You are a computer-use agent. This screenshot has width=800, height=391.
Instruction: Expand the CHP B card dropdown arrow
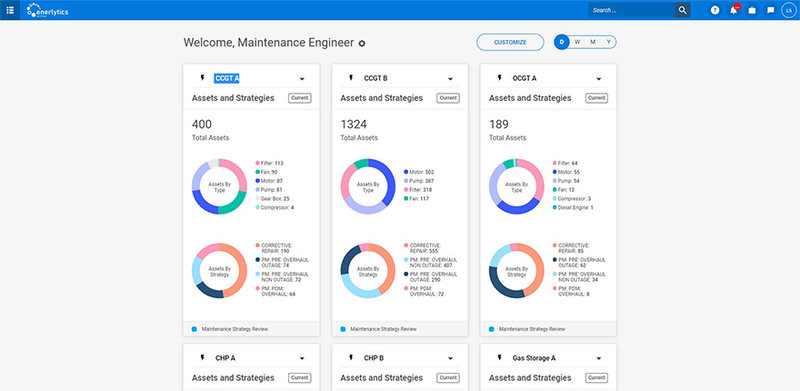(450, 358)
